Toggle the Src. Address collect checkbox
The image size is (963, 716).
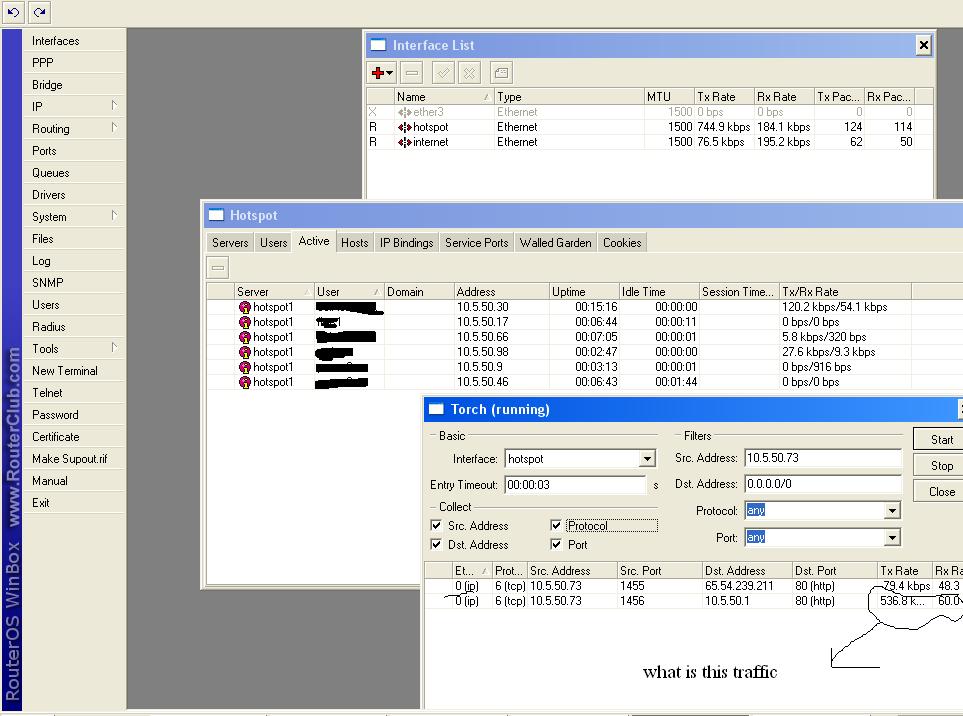(x=436, y=526)
